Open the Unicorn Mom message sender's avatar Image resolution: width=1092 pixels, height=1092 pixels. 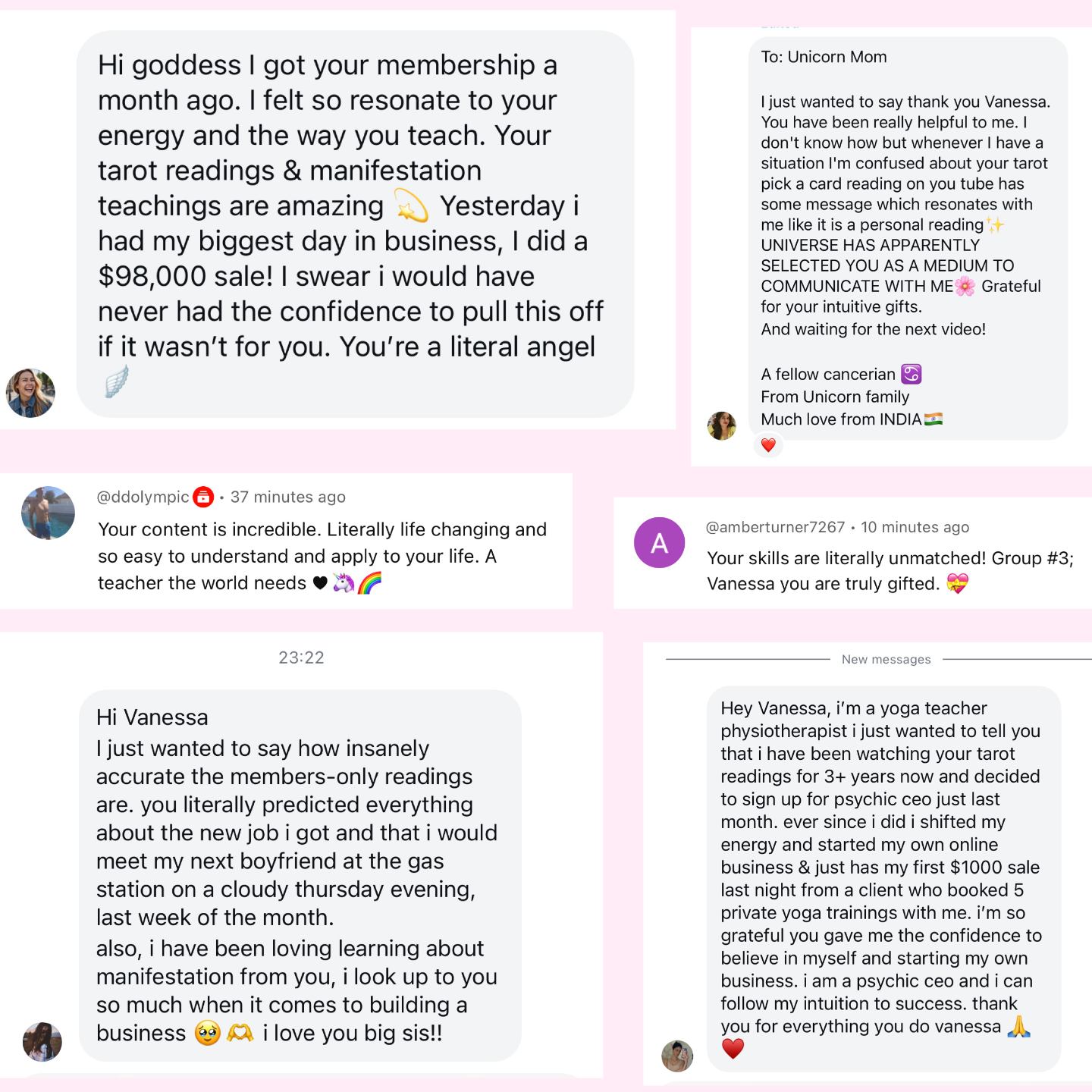click(x=721, y=425)
